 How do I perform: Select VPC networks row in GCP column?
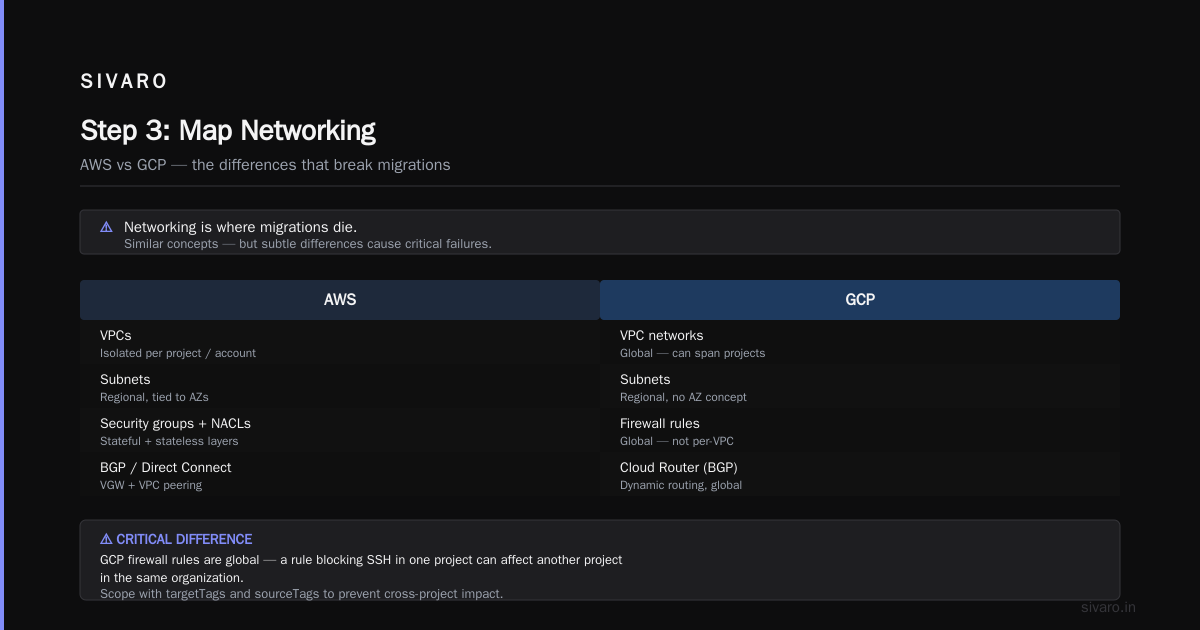pyautogui.click(x=860, y=342)
